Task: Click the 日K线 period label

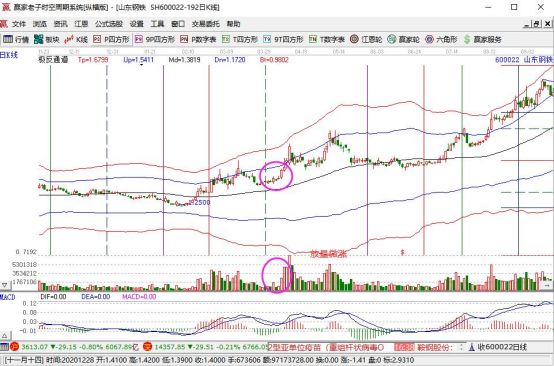Action: point(9,55)
